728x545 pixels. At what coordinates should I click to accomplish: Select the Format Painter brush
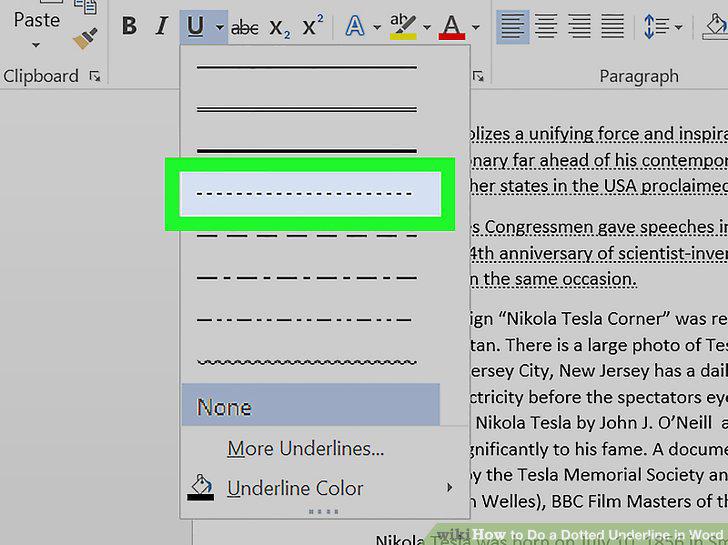85,38
